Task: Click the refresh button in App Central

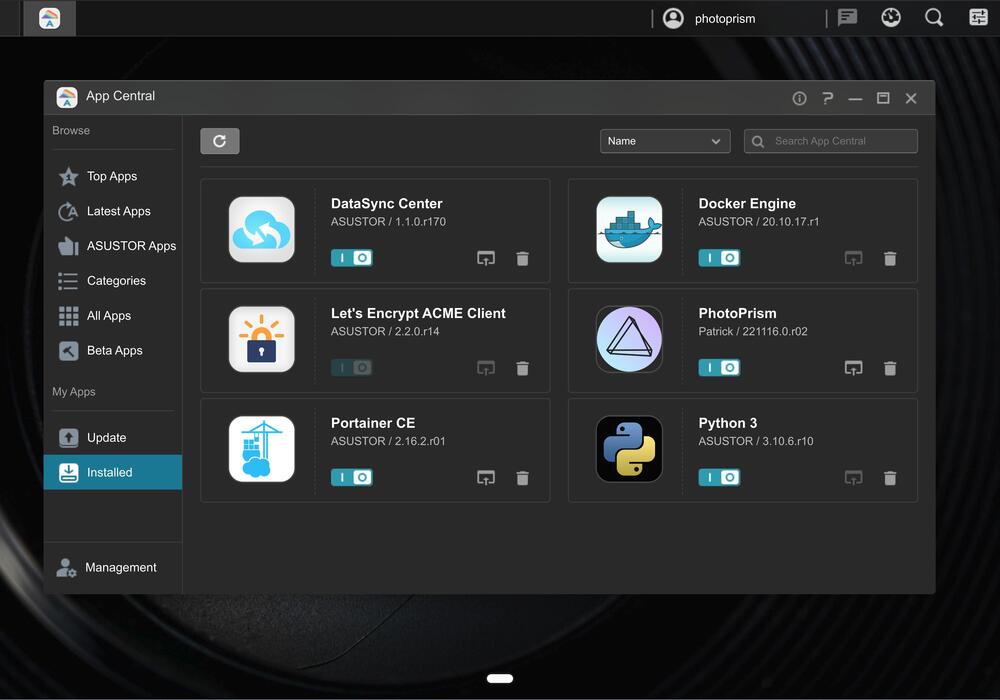Action: click(x=219, y=141)
